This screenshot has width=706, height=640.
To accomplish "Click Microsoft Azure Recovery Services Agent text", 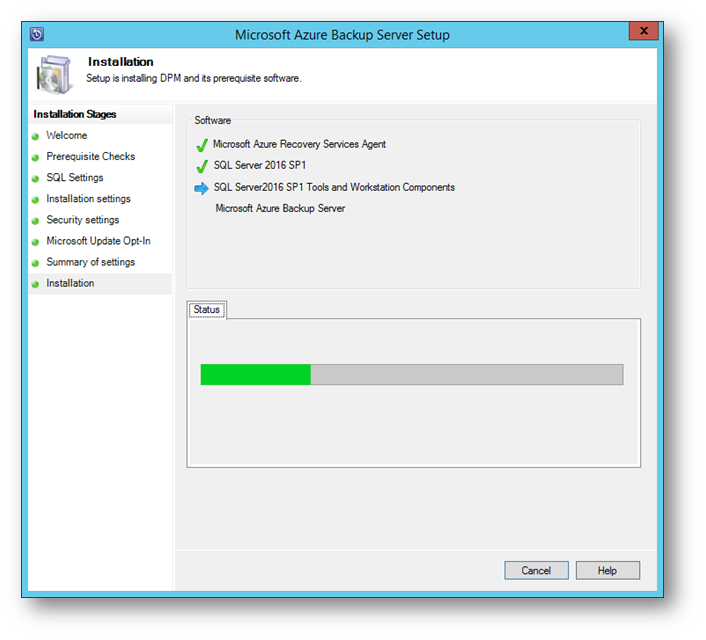I will [x=299, y=144].
